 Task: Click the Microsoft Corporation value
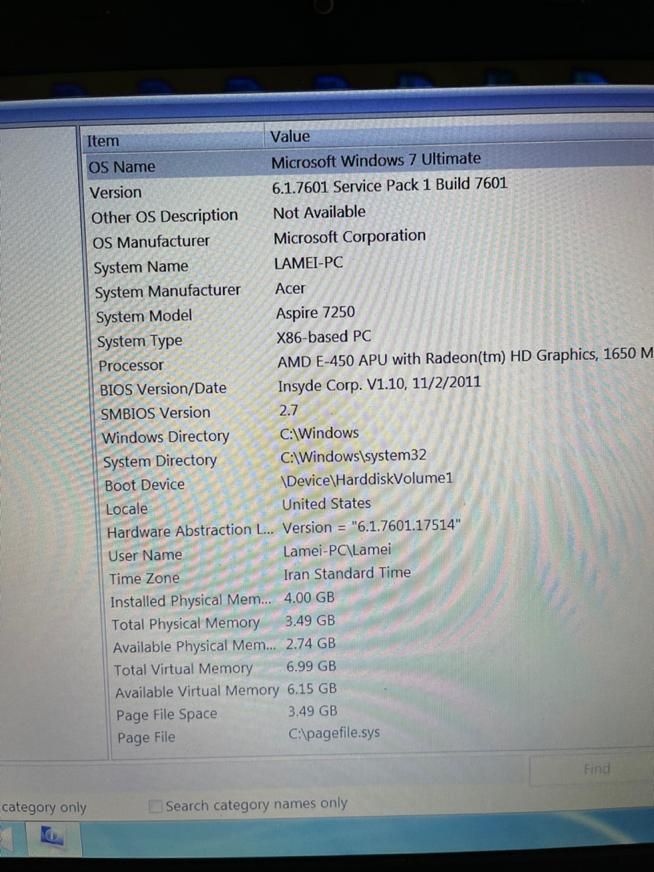(x=349, y=237)
